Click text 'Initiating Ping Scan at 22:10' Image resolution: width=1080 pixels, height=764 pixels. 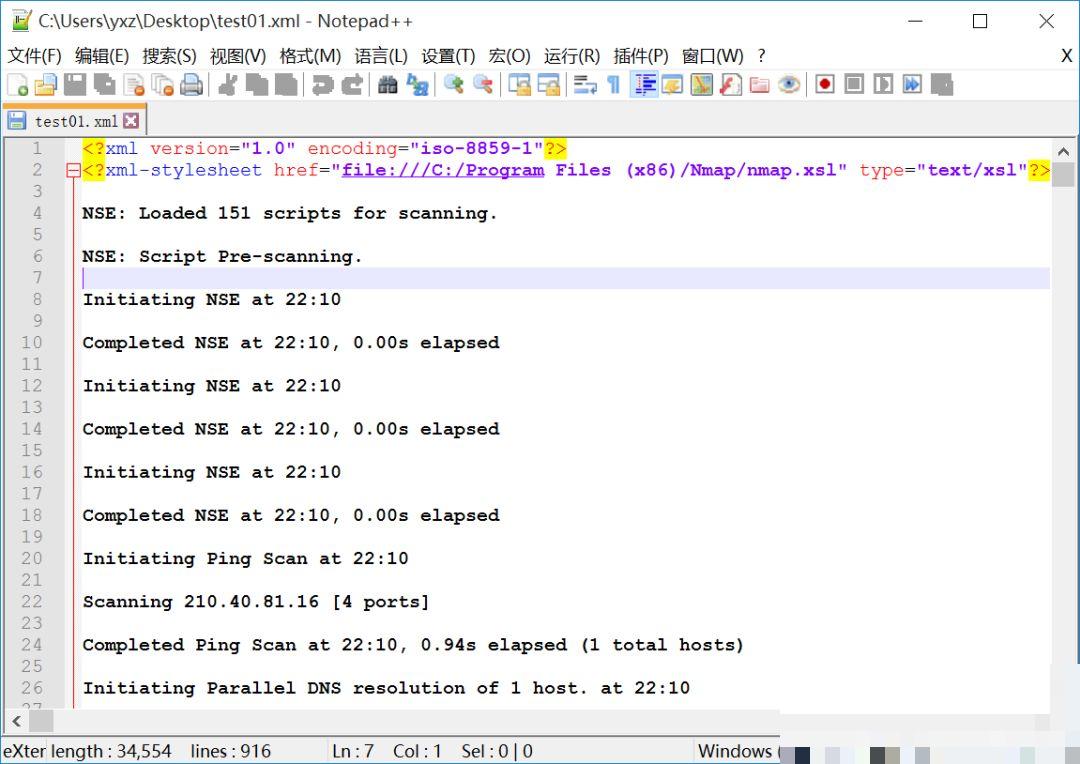coord(245,559)
